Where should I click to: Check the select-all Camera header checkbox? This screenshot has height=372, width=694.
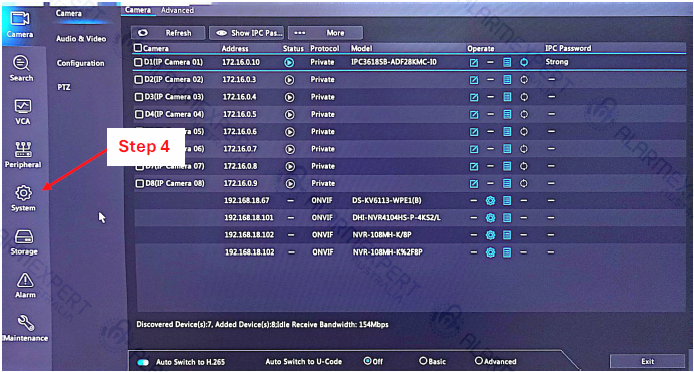(x=138, y=48)
